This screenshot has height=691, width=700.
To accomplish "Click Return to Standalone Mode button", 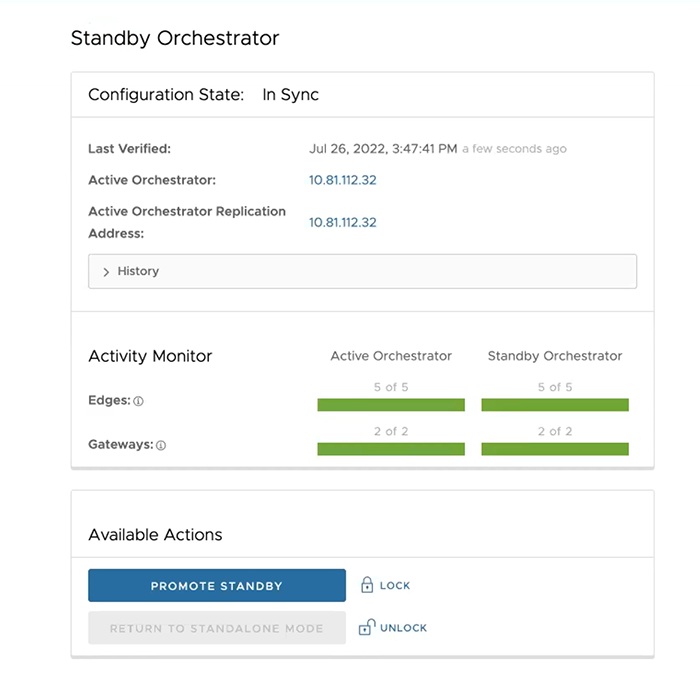I will pyautogui.click(x=217, y=628).
